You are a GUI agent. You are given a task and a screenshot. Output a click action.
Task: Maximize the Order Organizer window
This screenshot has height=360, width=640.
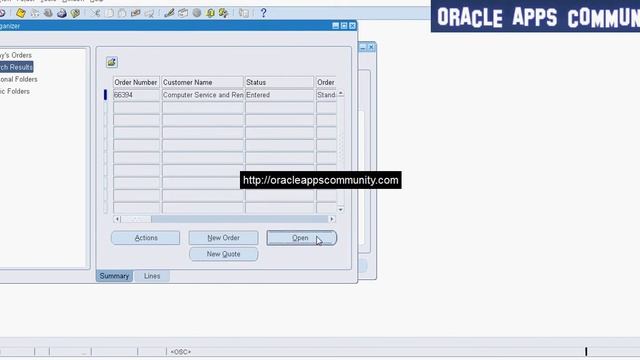[344, 26]
